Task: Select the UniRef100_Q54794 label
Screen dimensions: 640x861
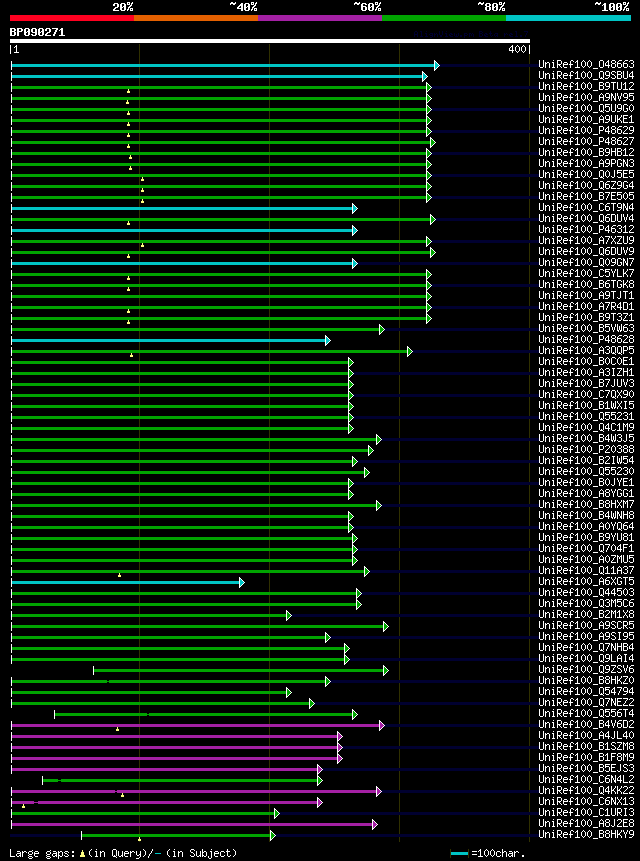Action: point(586,691)
